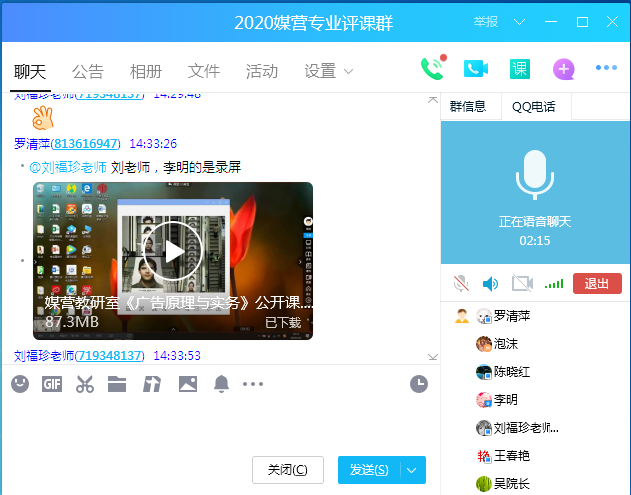Open the emoji picker in chat toolbar
631x495 pixels.
click(20, 383)
